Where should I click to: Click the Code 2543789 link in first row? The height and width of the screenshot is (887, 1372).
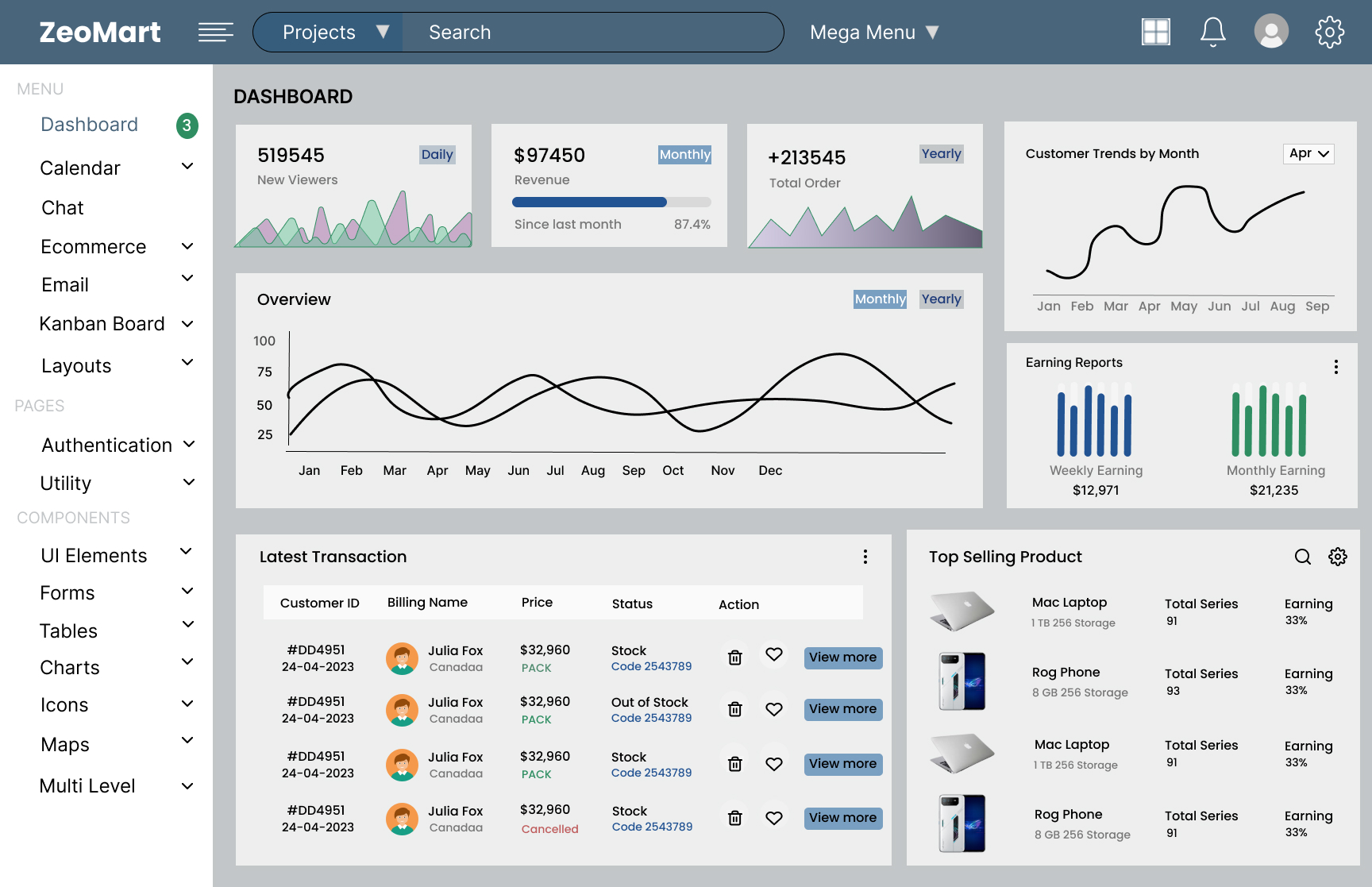click(651, 666)
